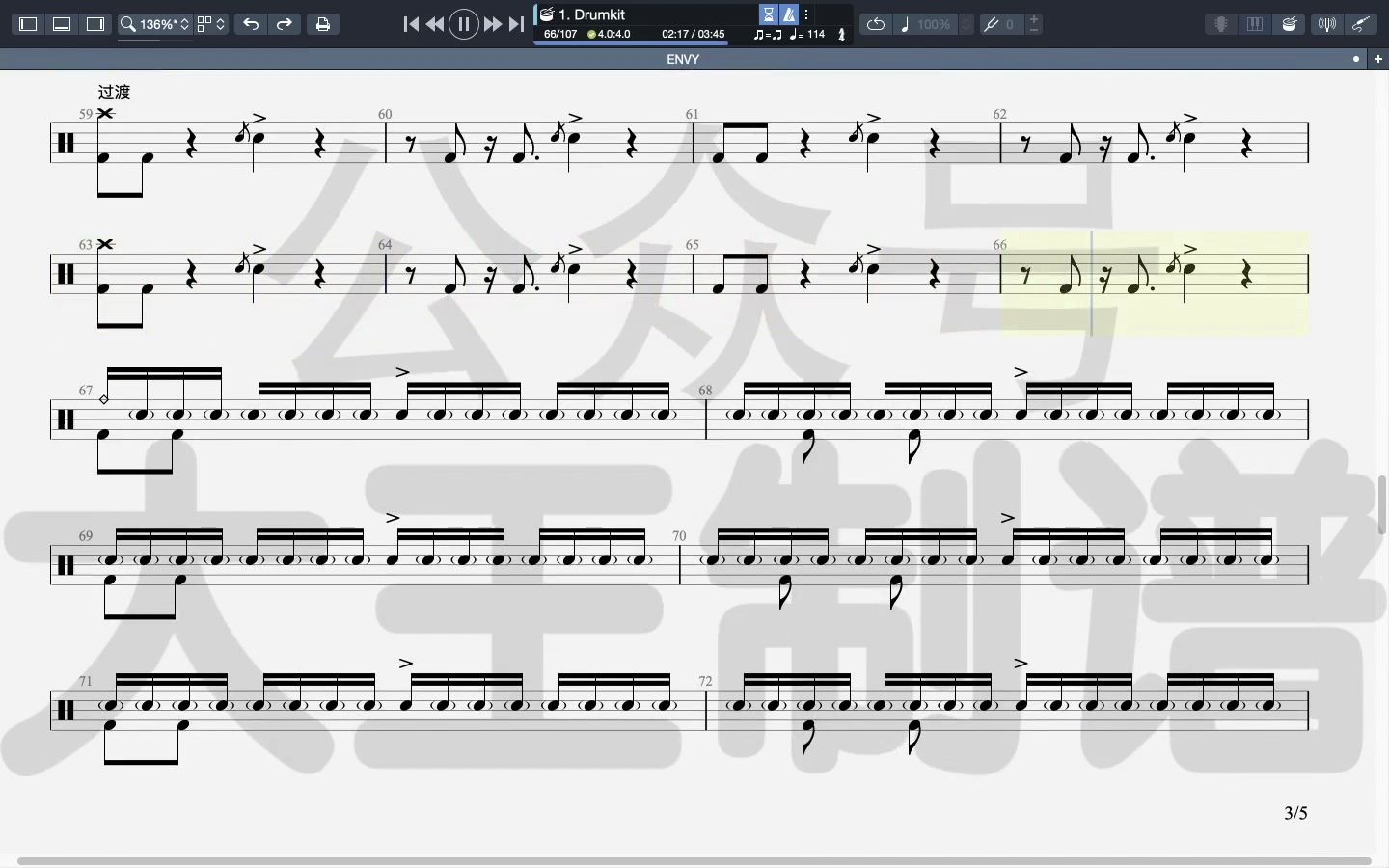
Task: Print the score
Action: (x=323, y=24)
